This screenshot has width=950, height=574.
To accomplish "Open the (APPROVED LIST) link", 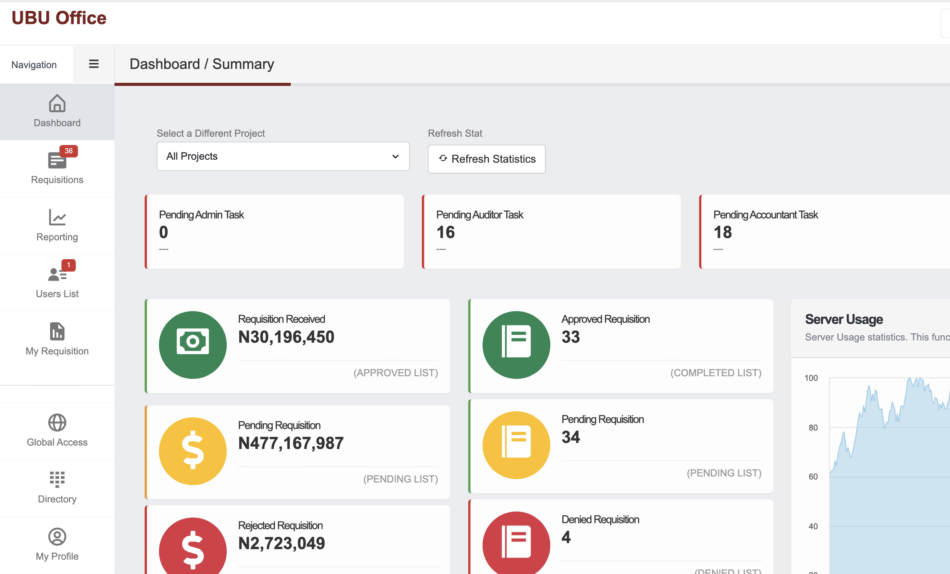I will click(395, 373).
